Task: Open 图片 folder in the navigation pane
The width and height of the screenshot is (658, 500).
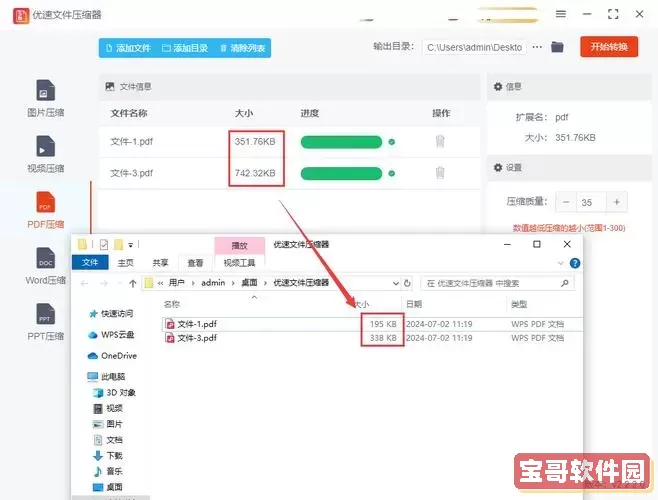Action: pyautogui.click(x=108, y=424)
